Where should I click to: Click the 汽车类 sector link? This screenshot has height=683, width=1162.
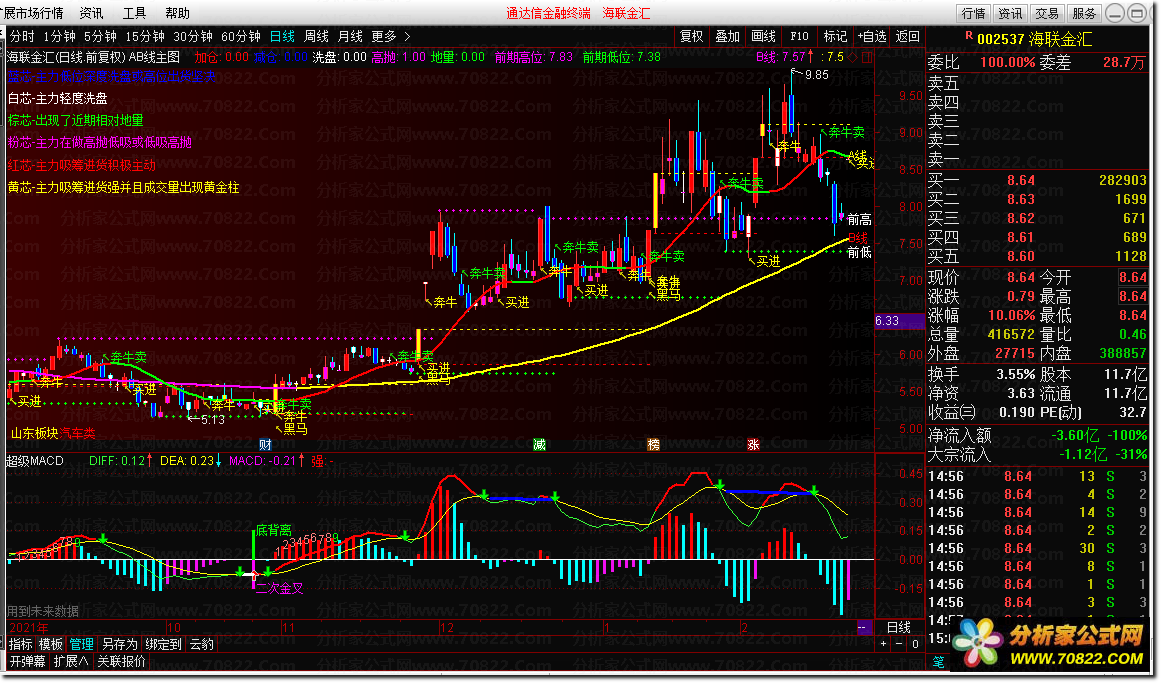[x=78, y=433]
